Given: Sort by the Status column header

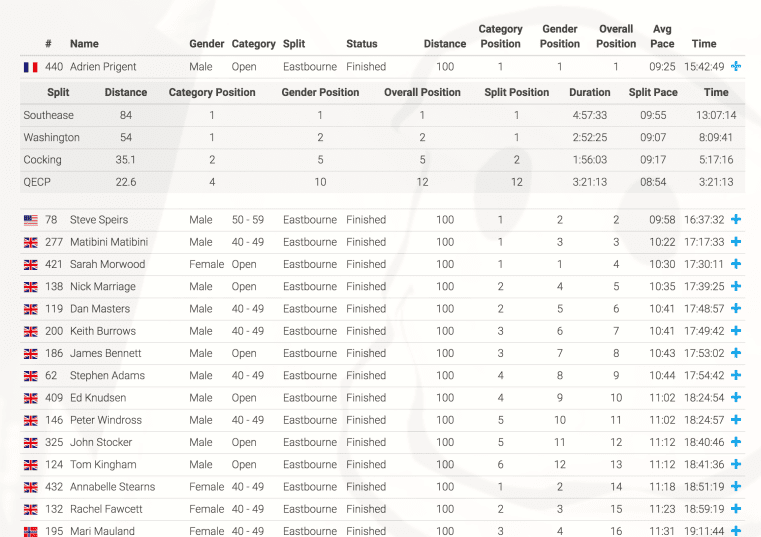Looking at the screenshot, I should (362, 44).
